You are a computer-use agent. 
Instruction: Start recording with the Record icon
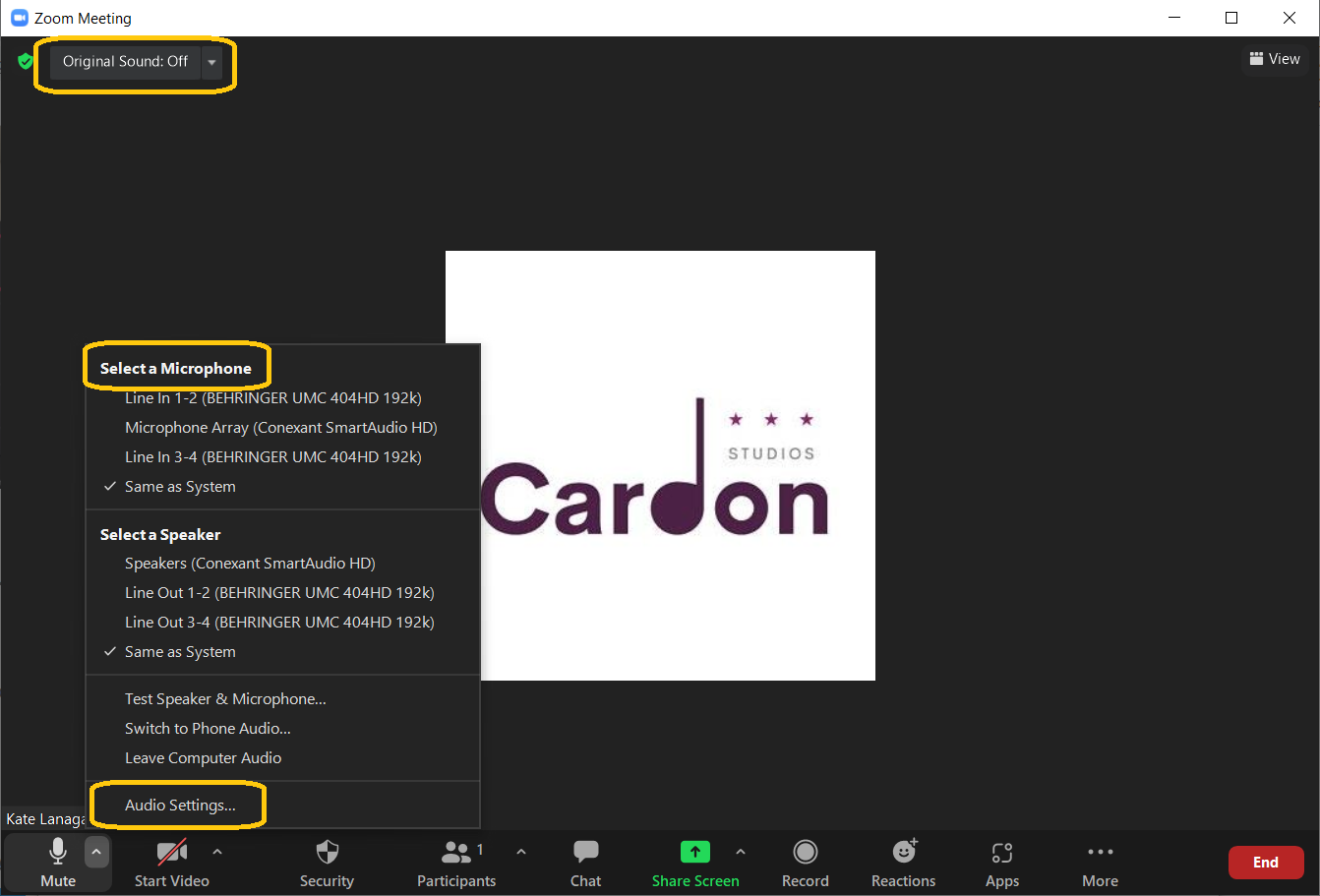pos(805,852)
